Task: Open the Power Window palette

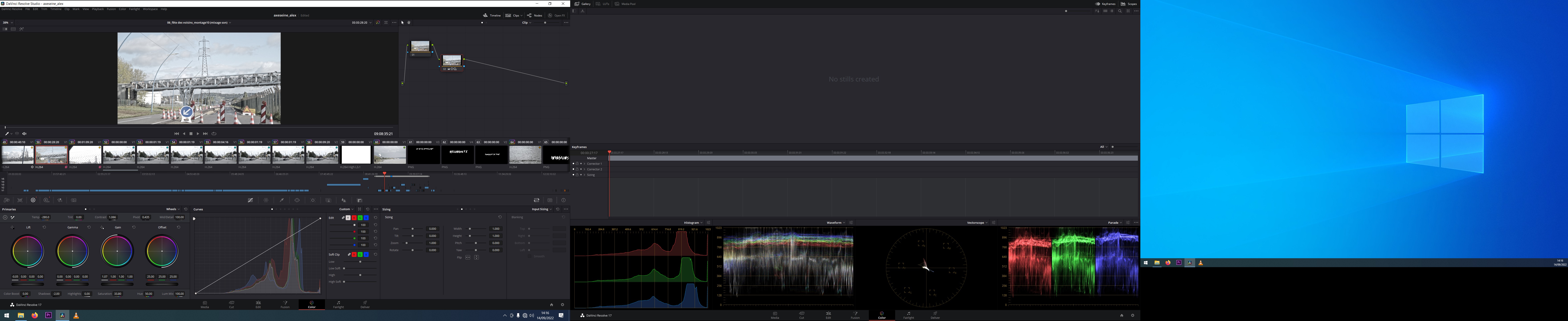Action: point(297,200)
